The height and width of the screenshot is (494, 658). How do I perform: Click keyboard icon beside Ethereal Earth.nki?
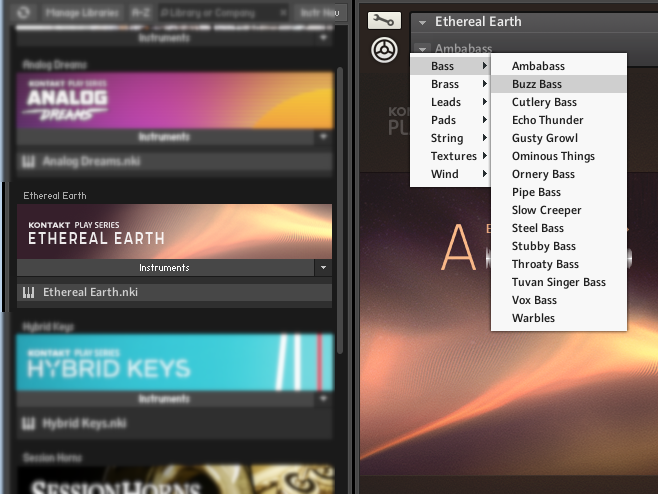coord(28,293)
